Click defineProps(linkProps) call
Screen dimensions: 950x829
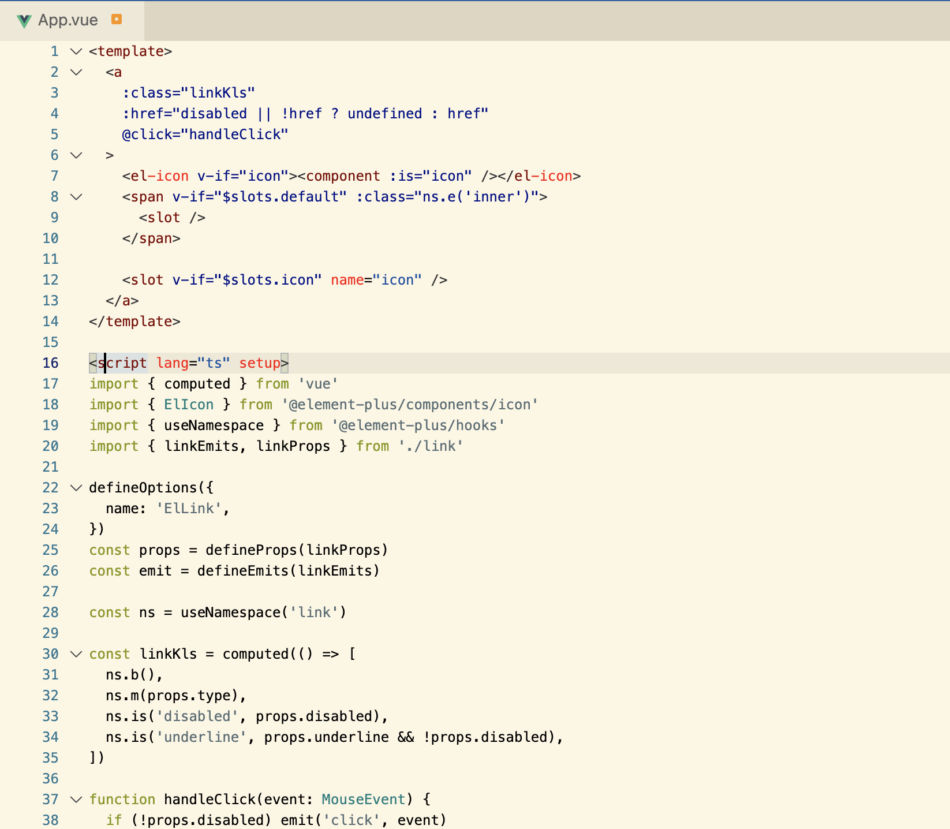(297, 550)
